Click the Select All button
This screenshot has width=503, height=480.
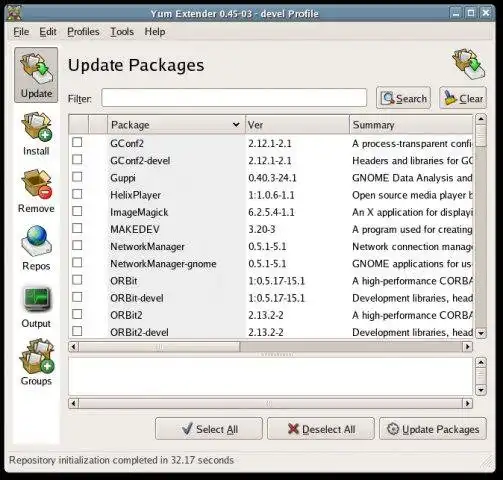tap(209, 429)
